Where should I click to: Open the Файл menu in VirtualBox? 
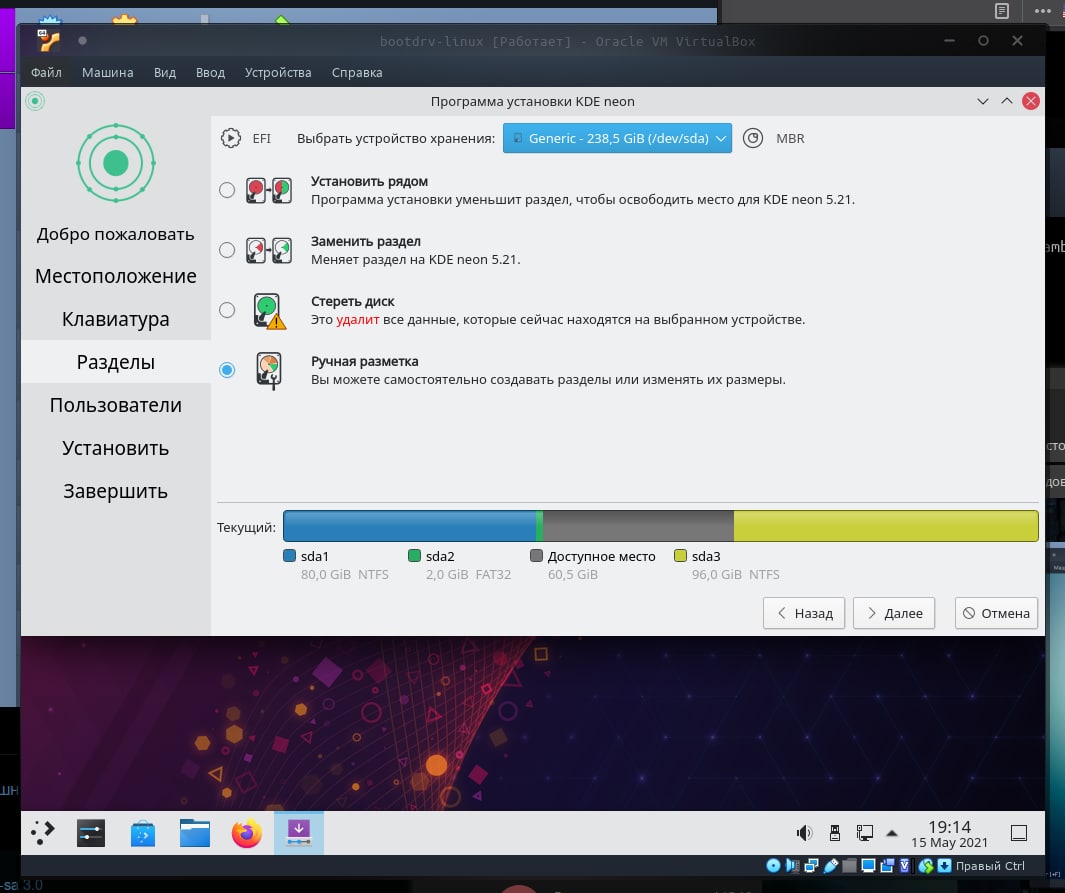click(x=46, y=73)
